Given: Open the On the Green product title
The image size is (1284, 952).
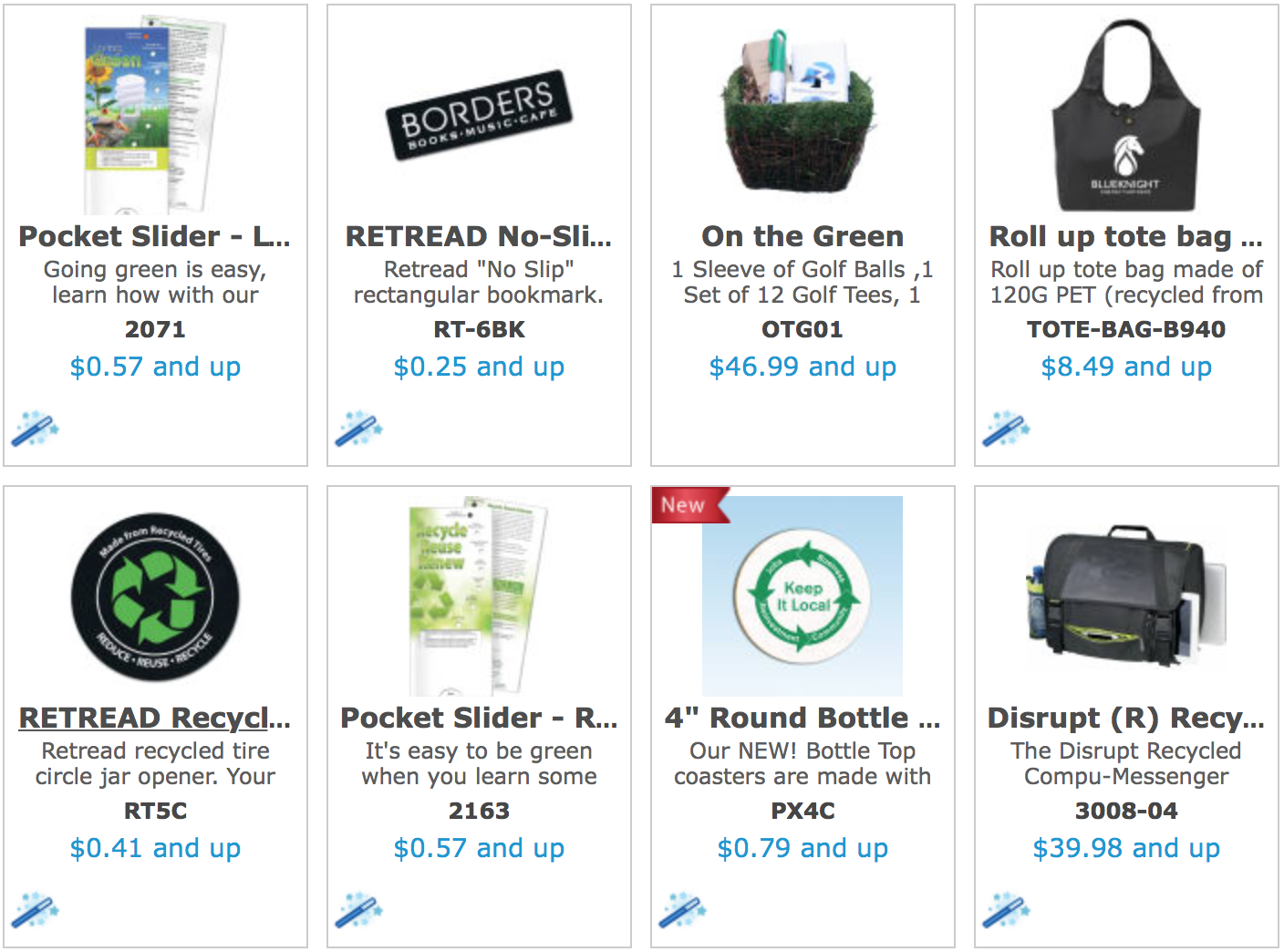Looking at the screenshot, I should coord(802,237).
